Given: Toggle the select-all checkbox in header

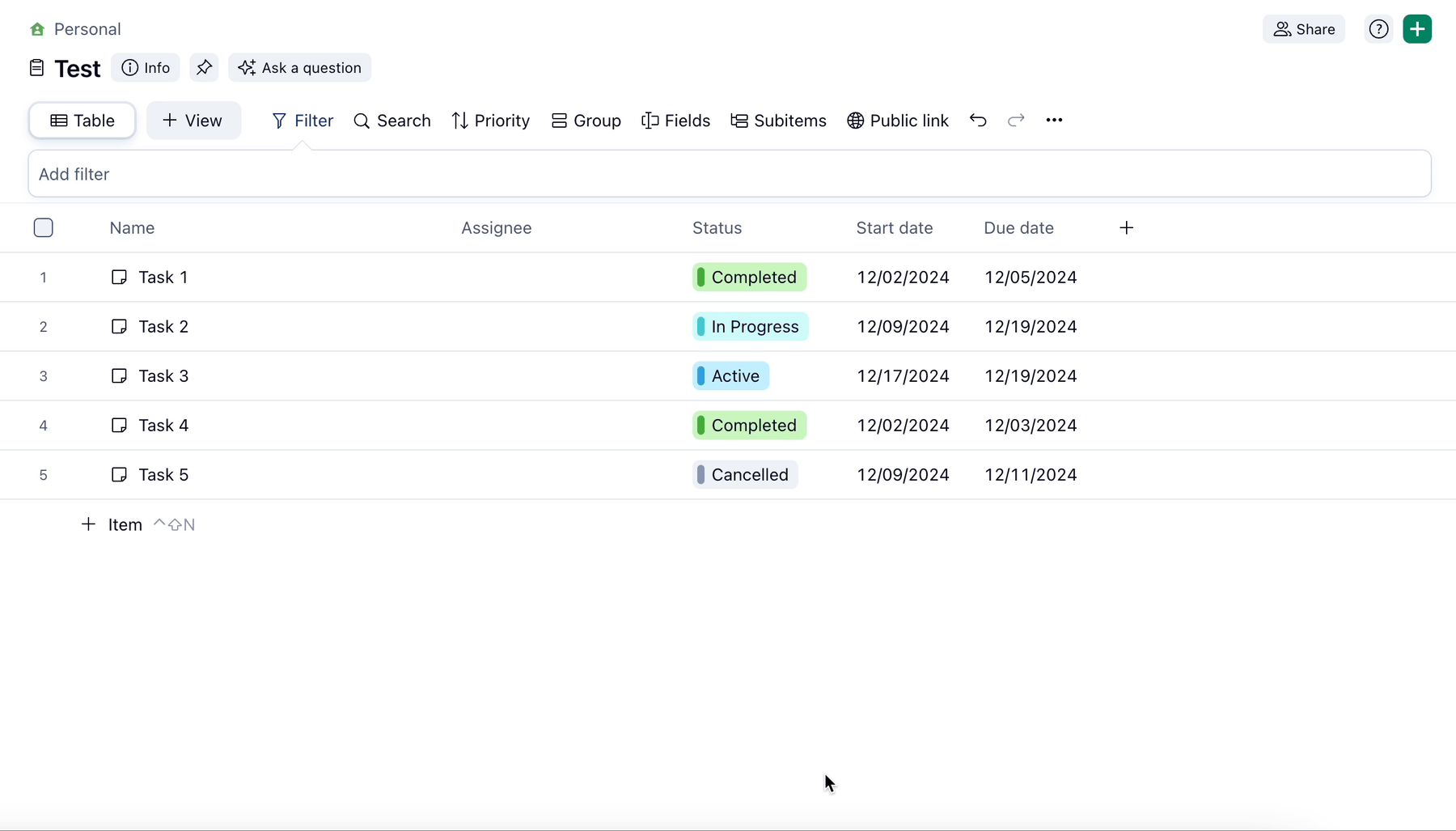Looking at the screenshot, I should pos(44,227).
